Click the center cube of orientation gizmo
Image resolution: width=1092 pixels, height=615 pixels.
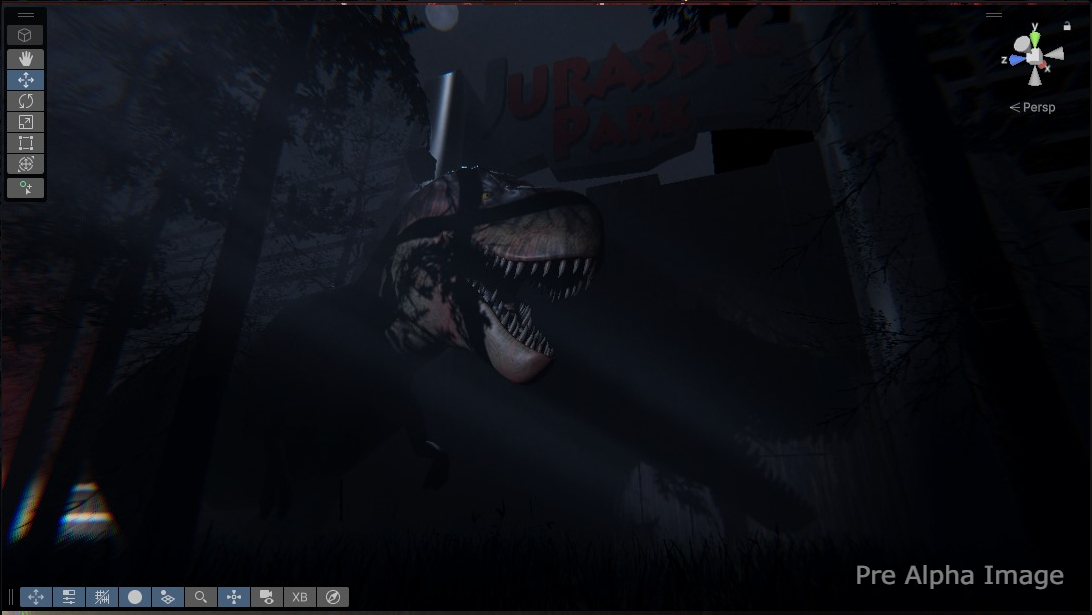tap(1035, 56)
